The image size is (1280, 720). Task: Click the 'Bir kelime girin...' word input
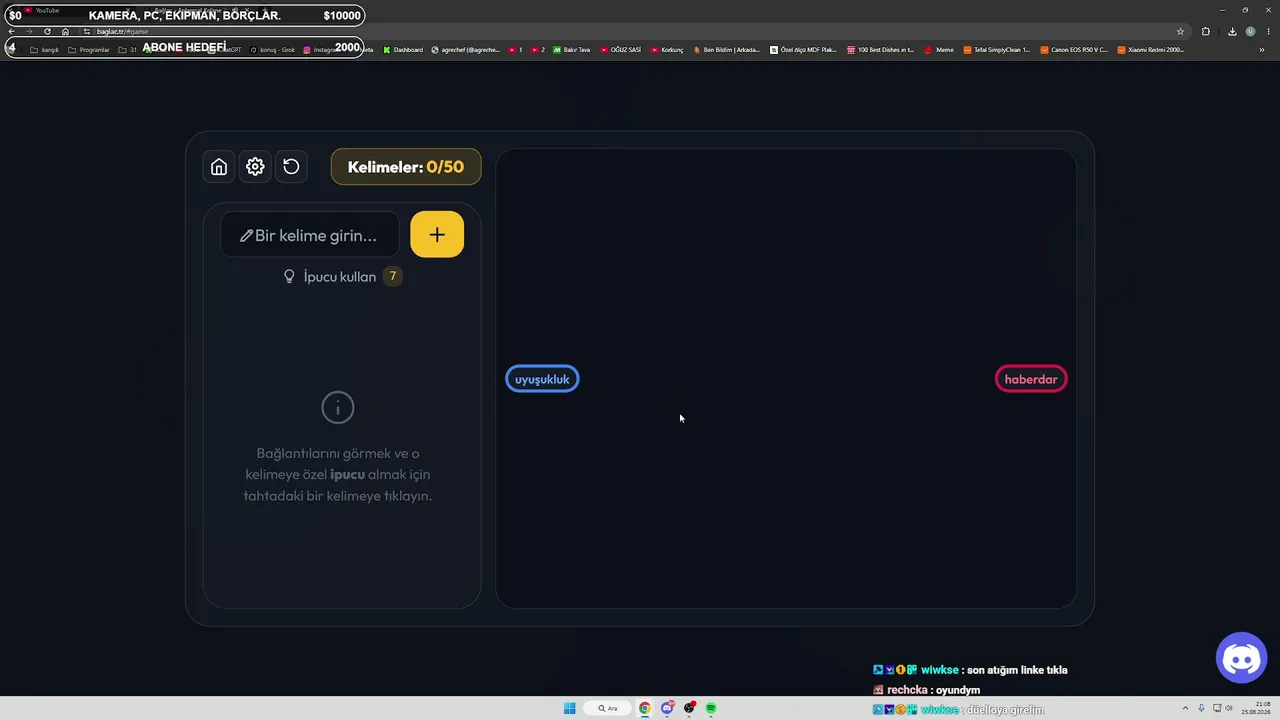(x=310, y=235)
